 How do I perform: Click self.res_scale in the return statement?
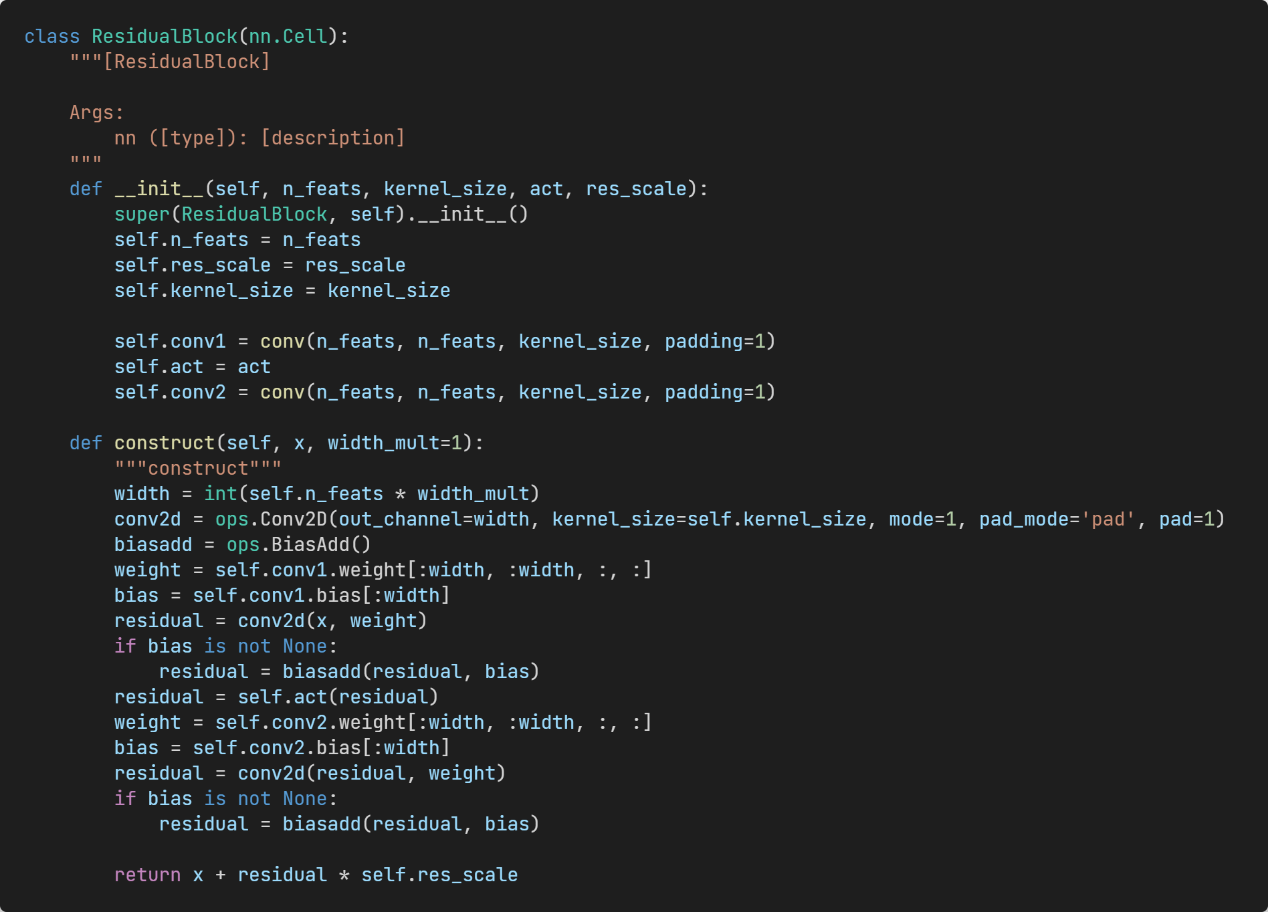pos(439,874)
